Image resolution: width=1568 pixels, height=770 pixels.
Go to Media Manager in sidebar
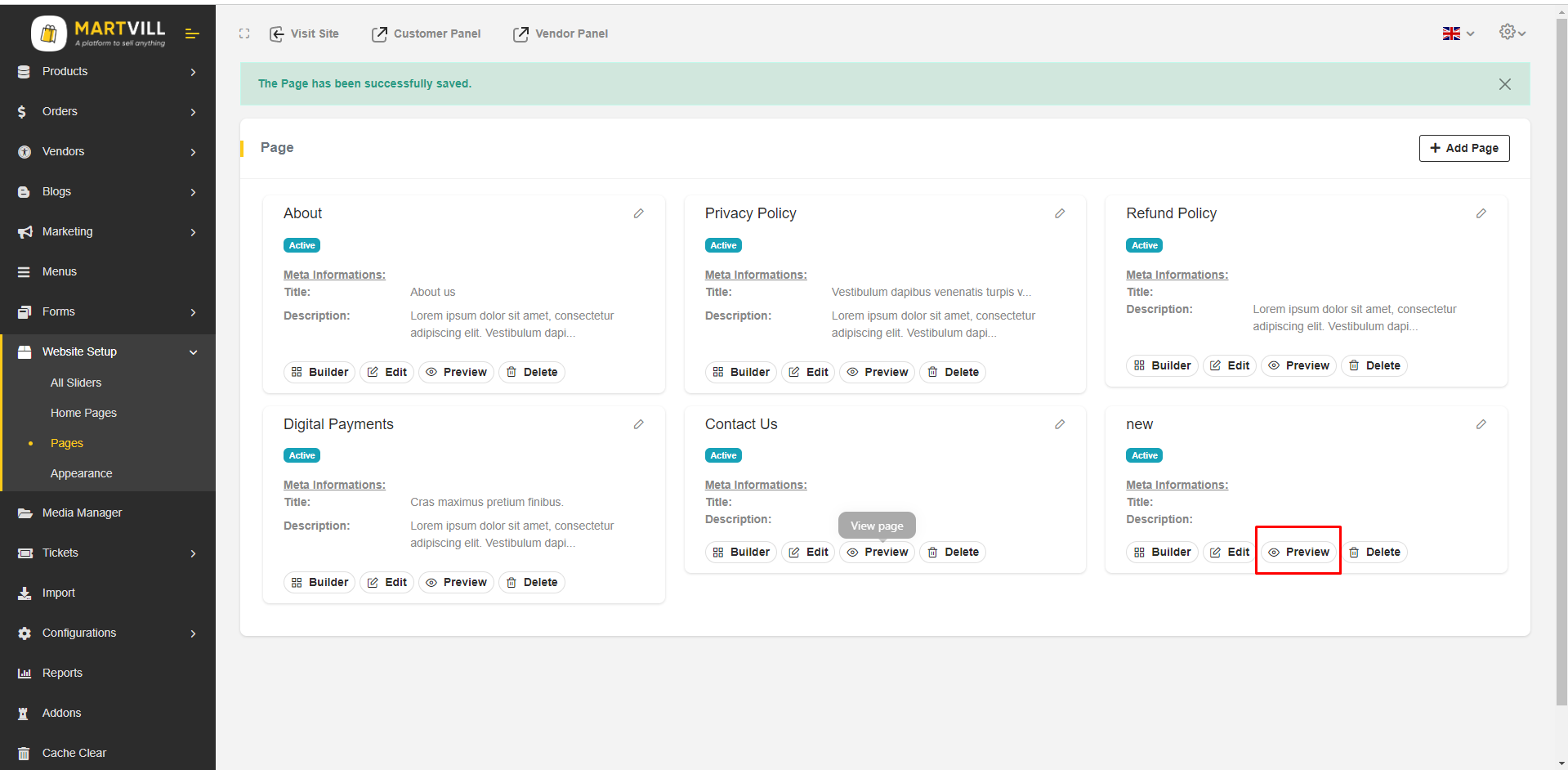(x=82, y=513)
